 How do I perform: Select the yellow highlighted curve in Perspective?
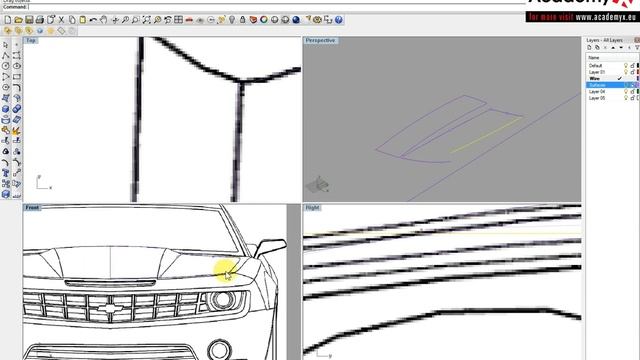(x=486, y=135)
